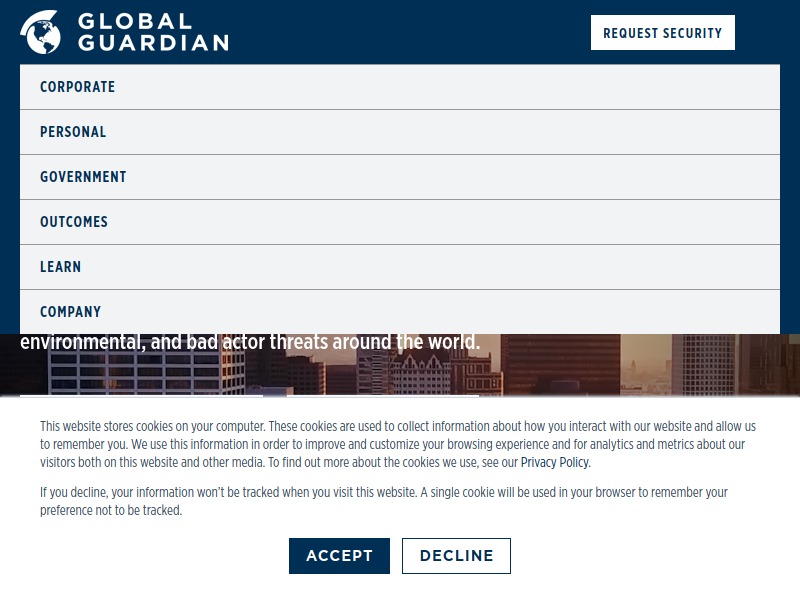Open the Corporate menu item

click(x=78, y=87)
